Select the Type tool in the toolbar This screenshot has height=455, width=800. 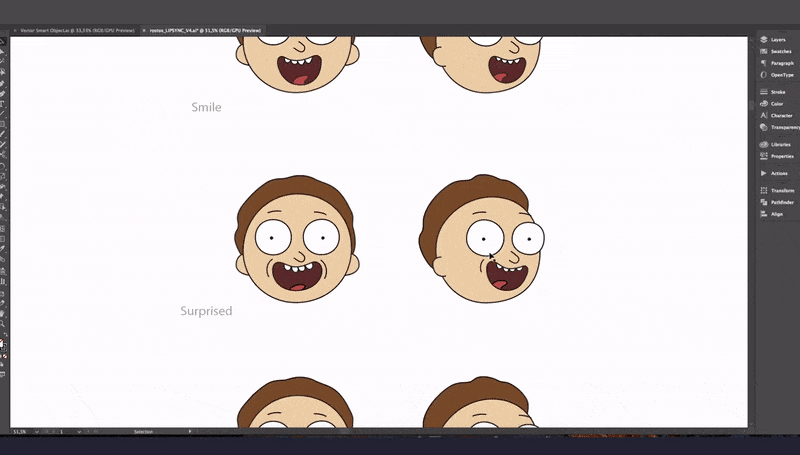click(x=3, y=104)
